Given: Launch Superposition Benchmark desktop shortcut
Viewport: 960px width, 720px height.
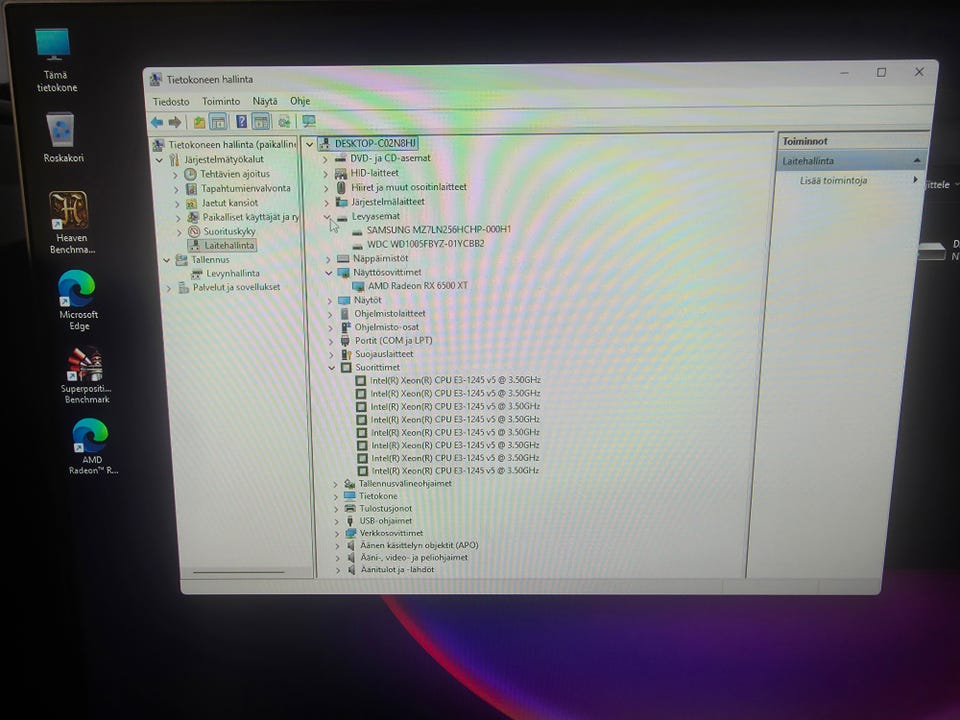Looking at the screenshot, I should coord(86,376).
